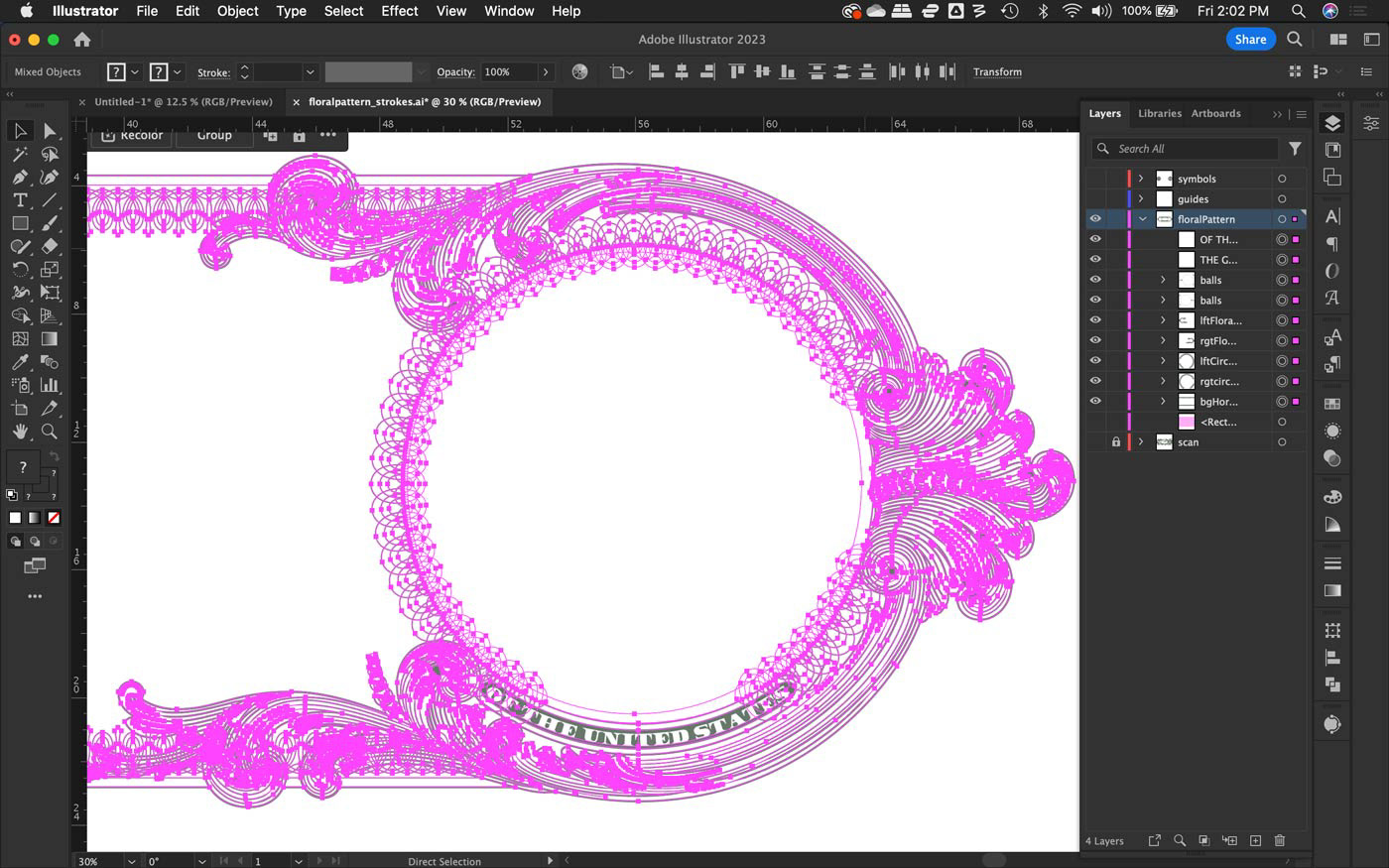Collapse the floralPattern layer
Image resolution: width=1389 pixels, height=868 pixels.
[1142, 219]
